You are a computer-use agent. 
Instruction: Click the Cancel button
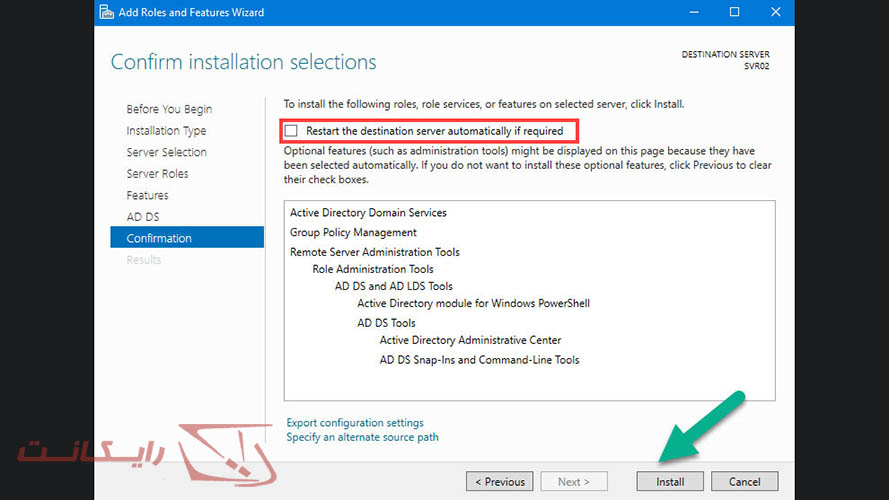pos(744,481)
